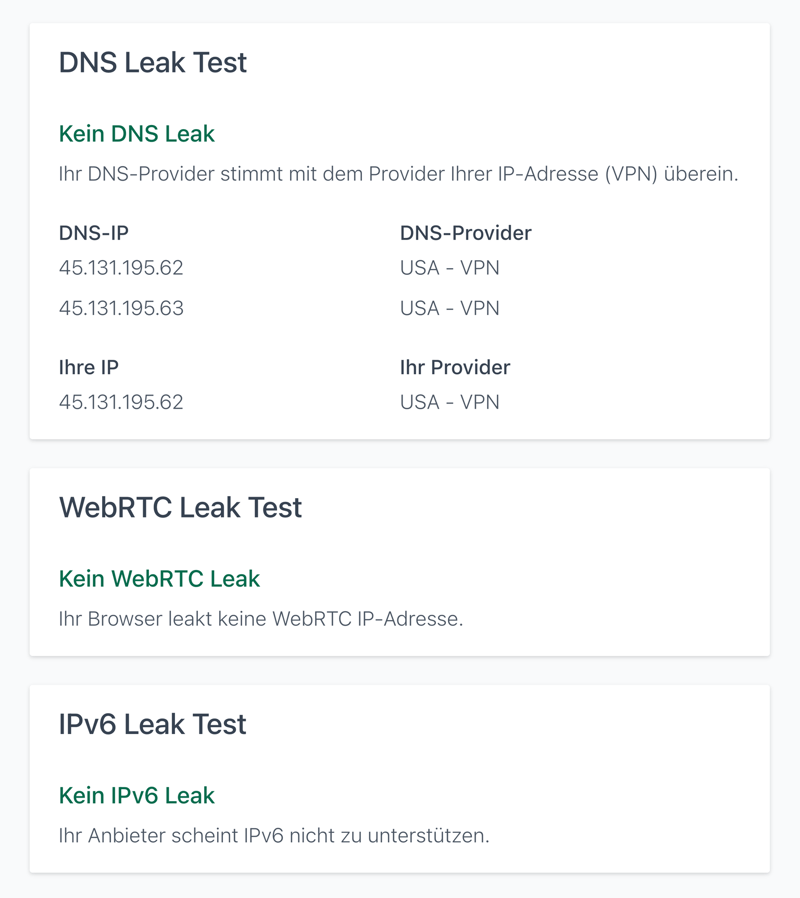This screenshot has height=898, width=800.
Task: Click first USA - VPN under DNS-Provider
Action: [449, 268]
